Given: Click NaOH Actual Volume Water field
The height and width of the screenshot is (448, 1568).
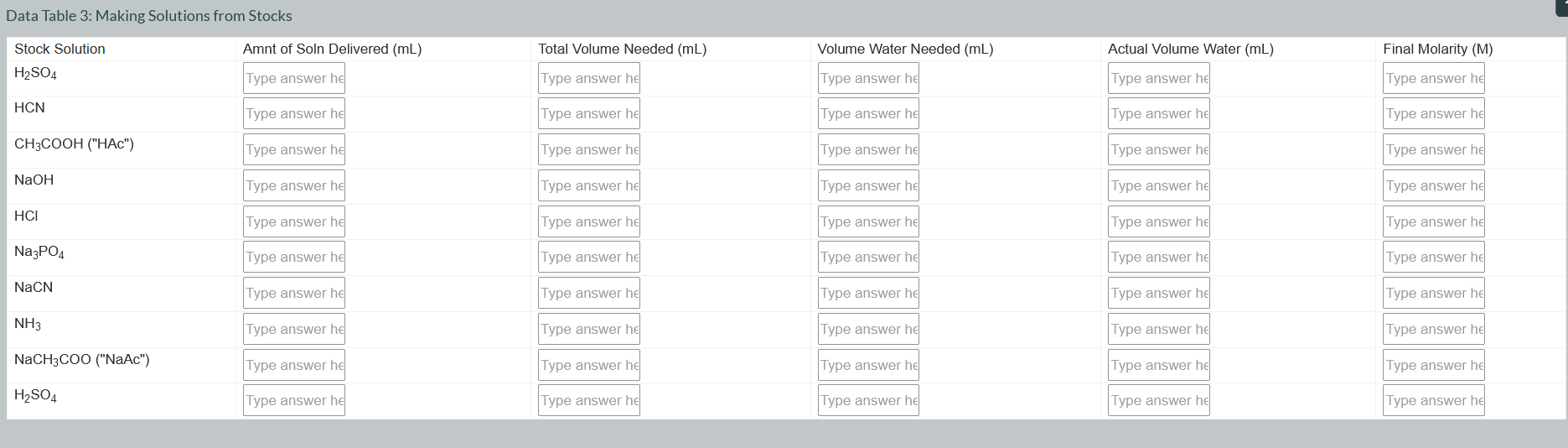Looking at the screenshot, I should click(1158, 186).
